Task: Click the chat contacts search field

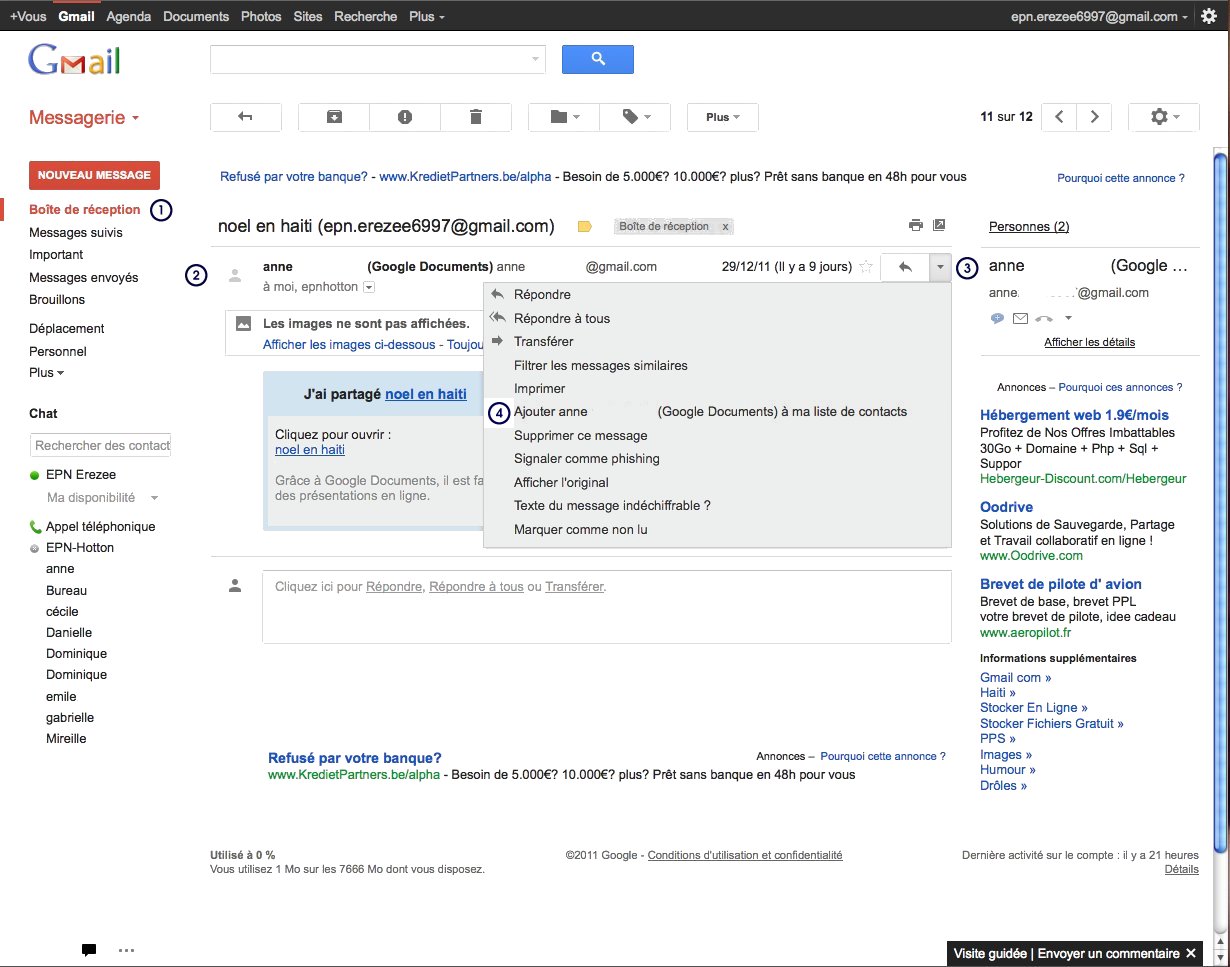Action: point(100,445)
